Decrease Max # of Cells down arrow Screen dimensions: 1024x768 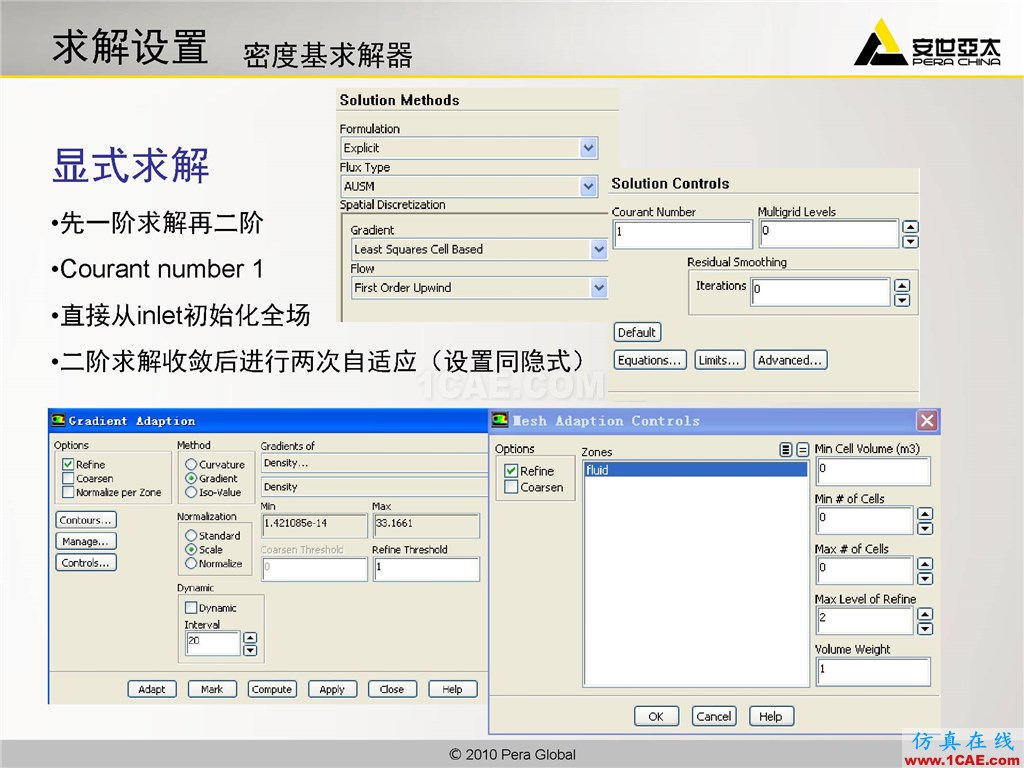tap(925, 579)
